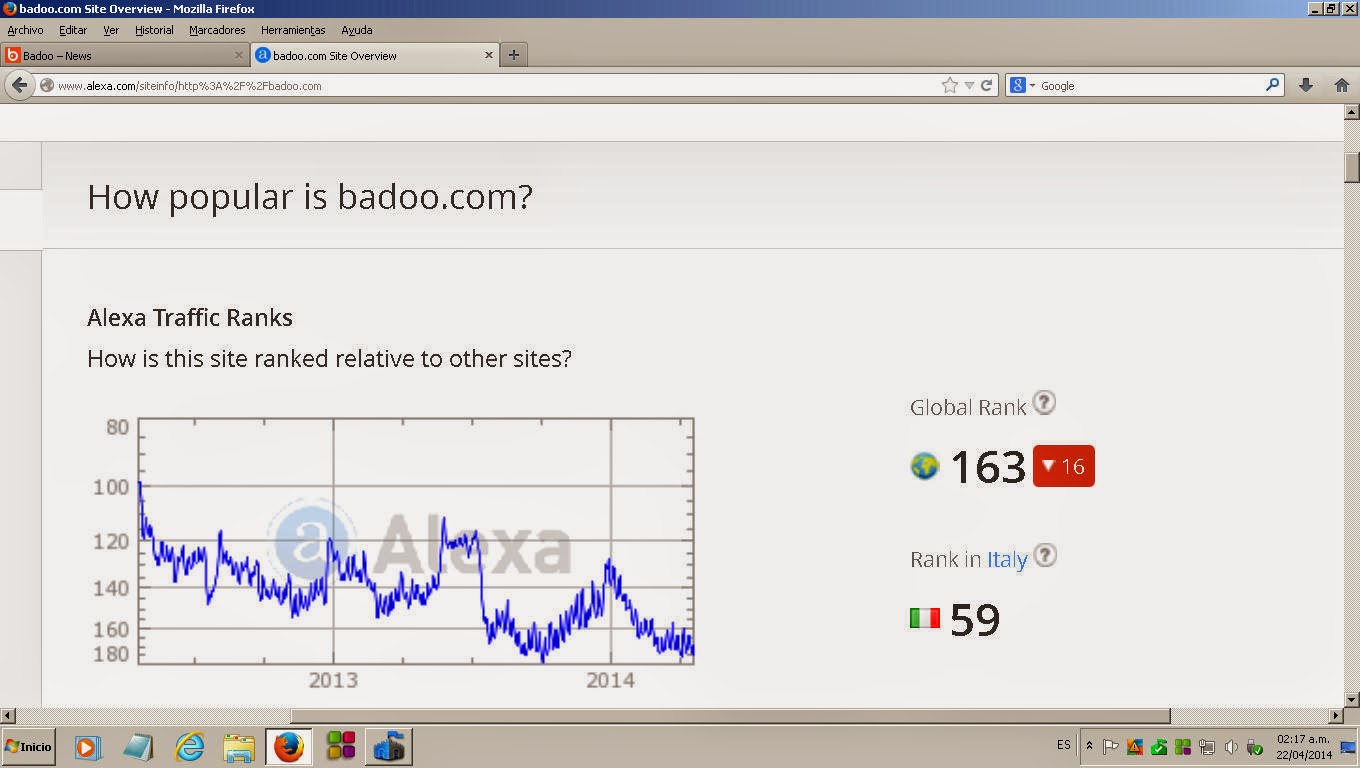
Task: Click the Alexa Traffic Ranks heading
Action: point(190,318)
